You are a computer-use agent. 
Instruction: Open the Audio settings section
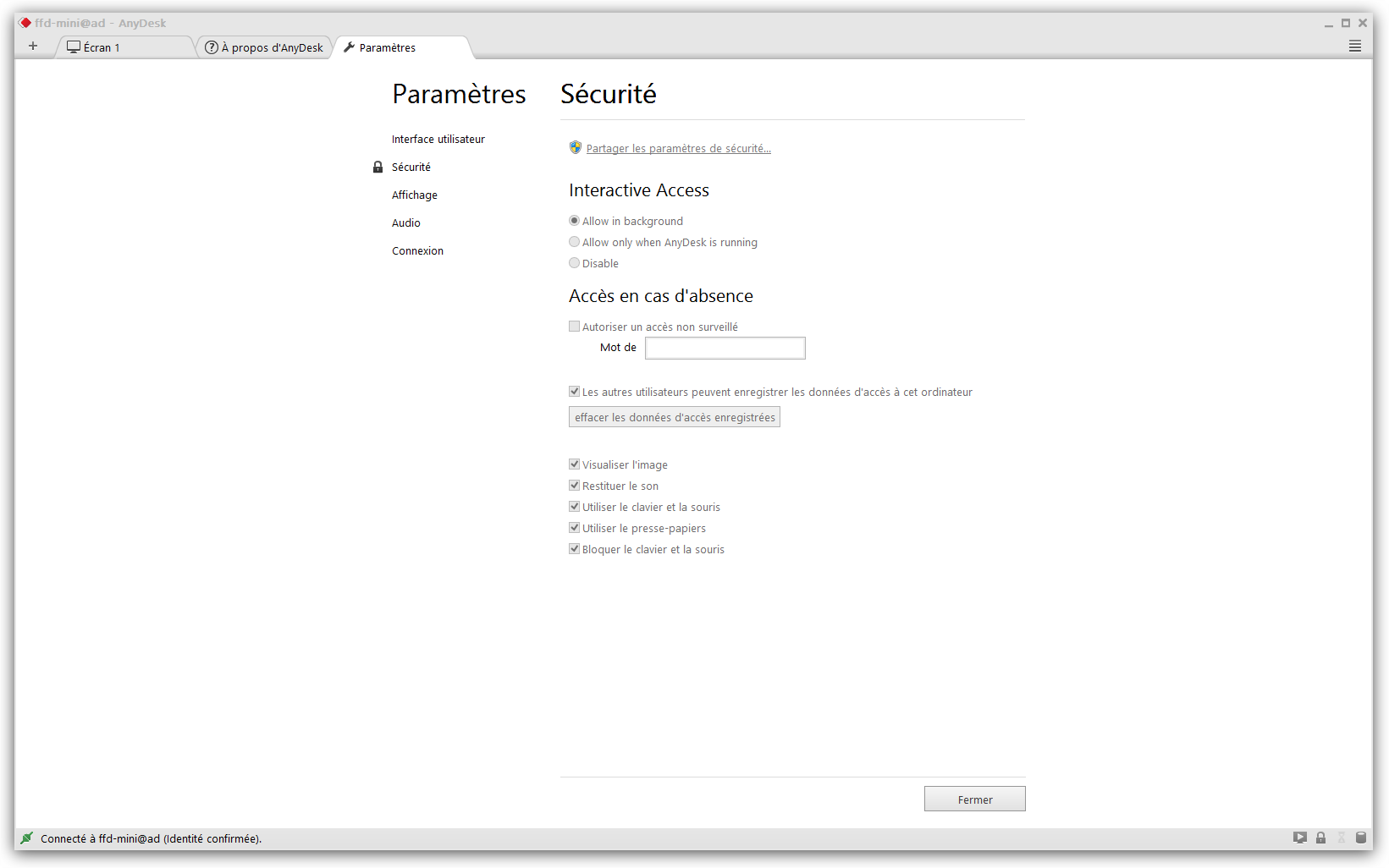(405, 222)
